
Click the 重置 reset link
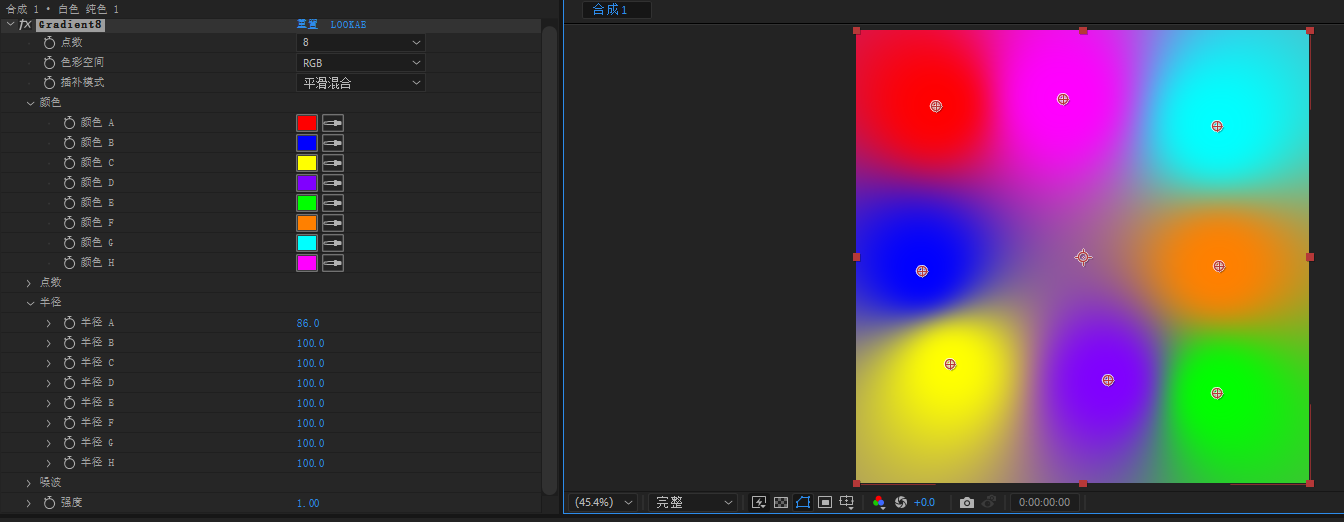[x=307, y=24]
